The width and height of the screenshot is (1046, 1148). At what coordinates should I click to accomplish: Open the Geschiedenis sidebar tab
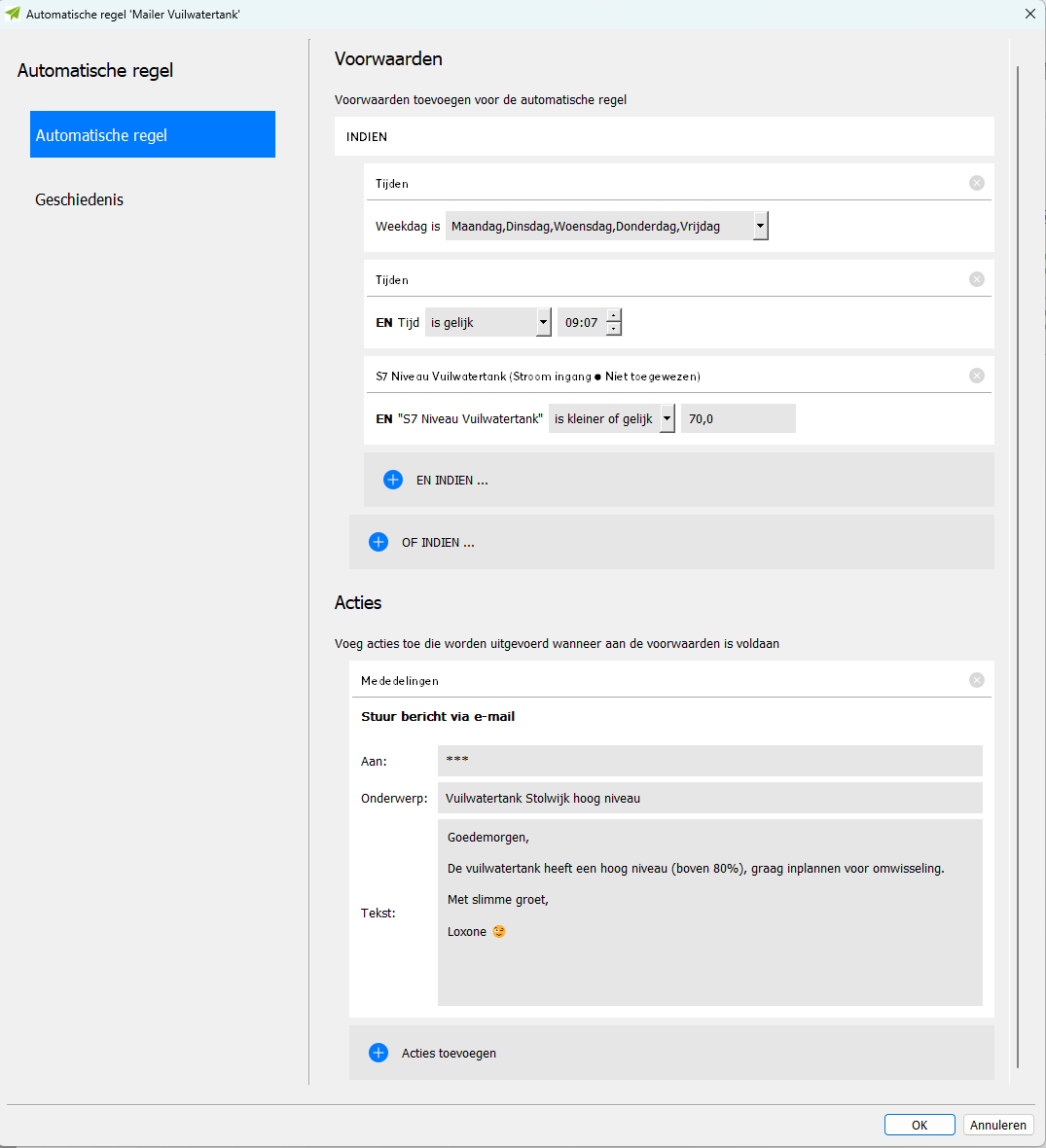click(x=80, y=199)
